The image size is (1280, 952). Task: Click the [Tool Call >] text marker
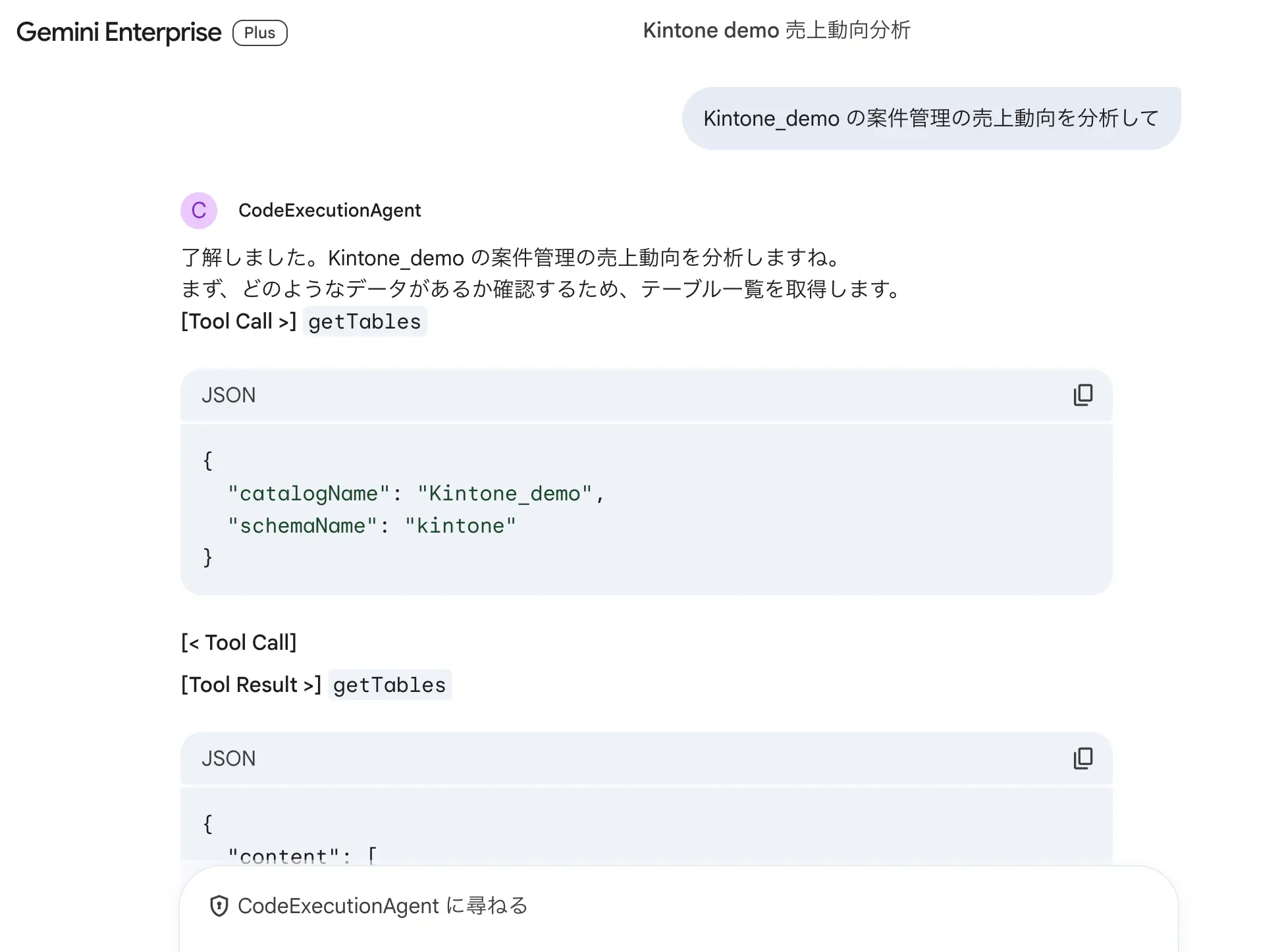pos(238,321)
